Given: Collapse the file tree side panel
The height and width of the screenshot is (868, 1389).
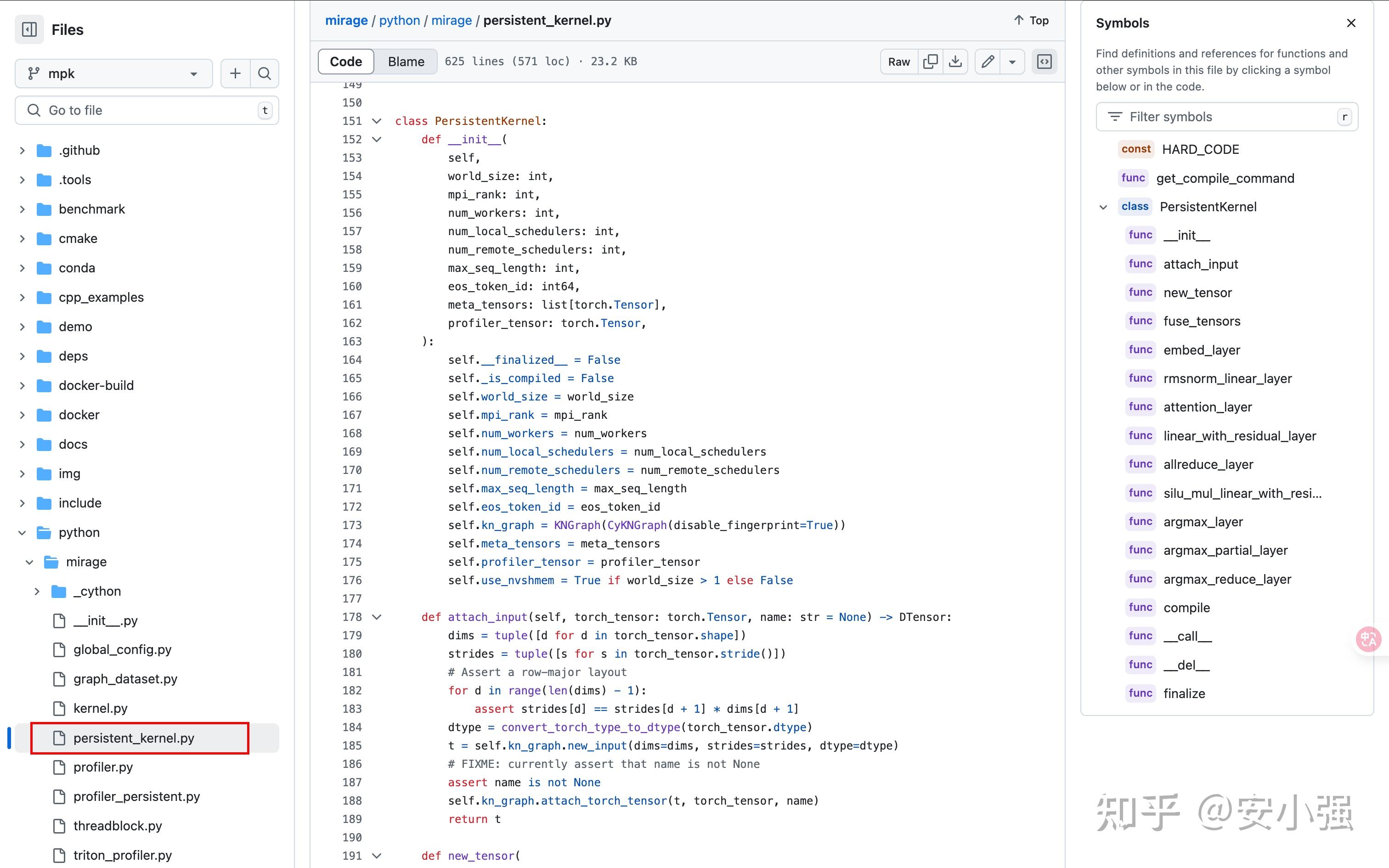Looking at the screenshot, I should coord(29,29).
